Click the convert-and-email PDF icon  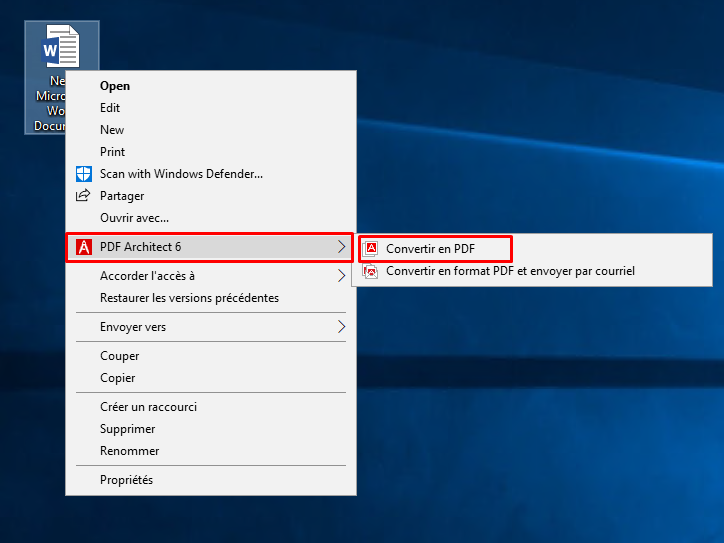coord(370,271)
